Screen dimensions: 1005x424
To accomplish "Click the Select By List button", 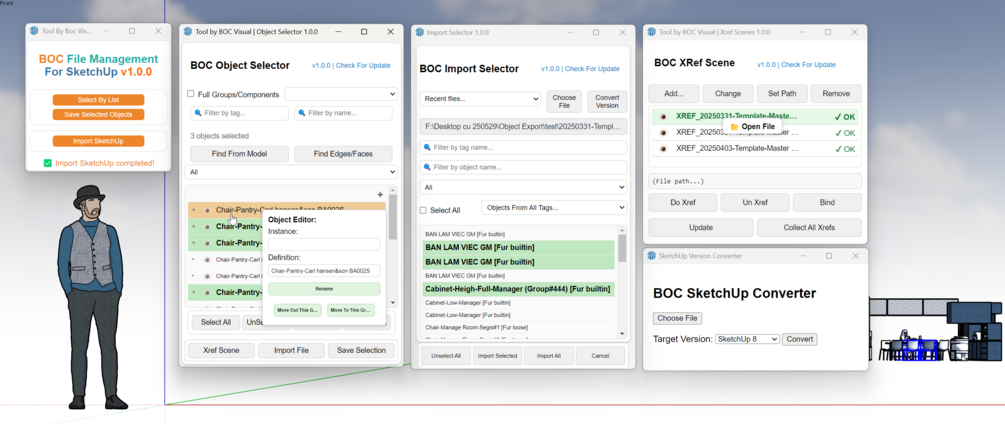I will point(98,100).
